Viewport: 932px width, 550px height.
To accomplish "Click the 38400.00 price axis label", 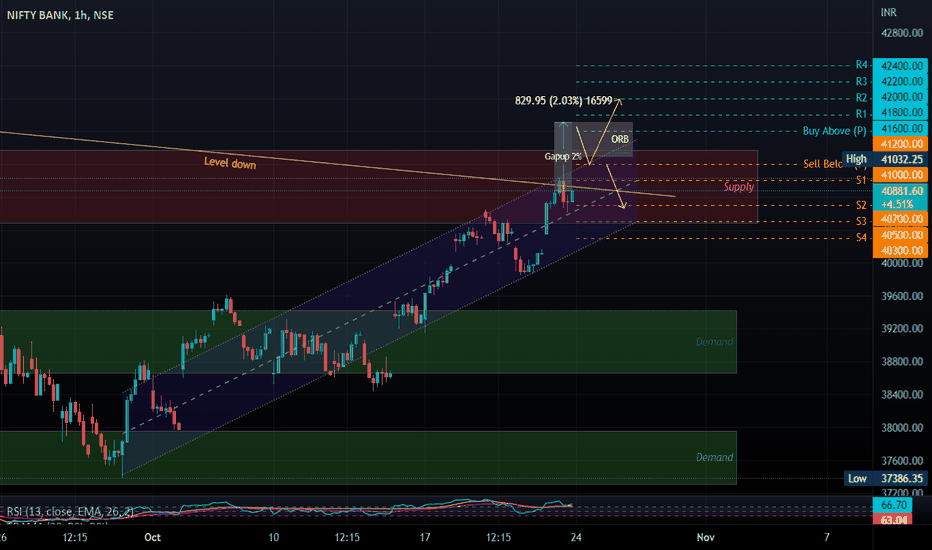I will pos(902,394).
